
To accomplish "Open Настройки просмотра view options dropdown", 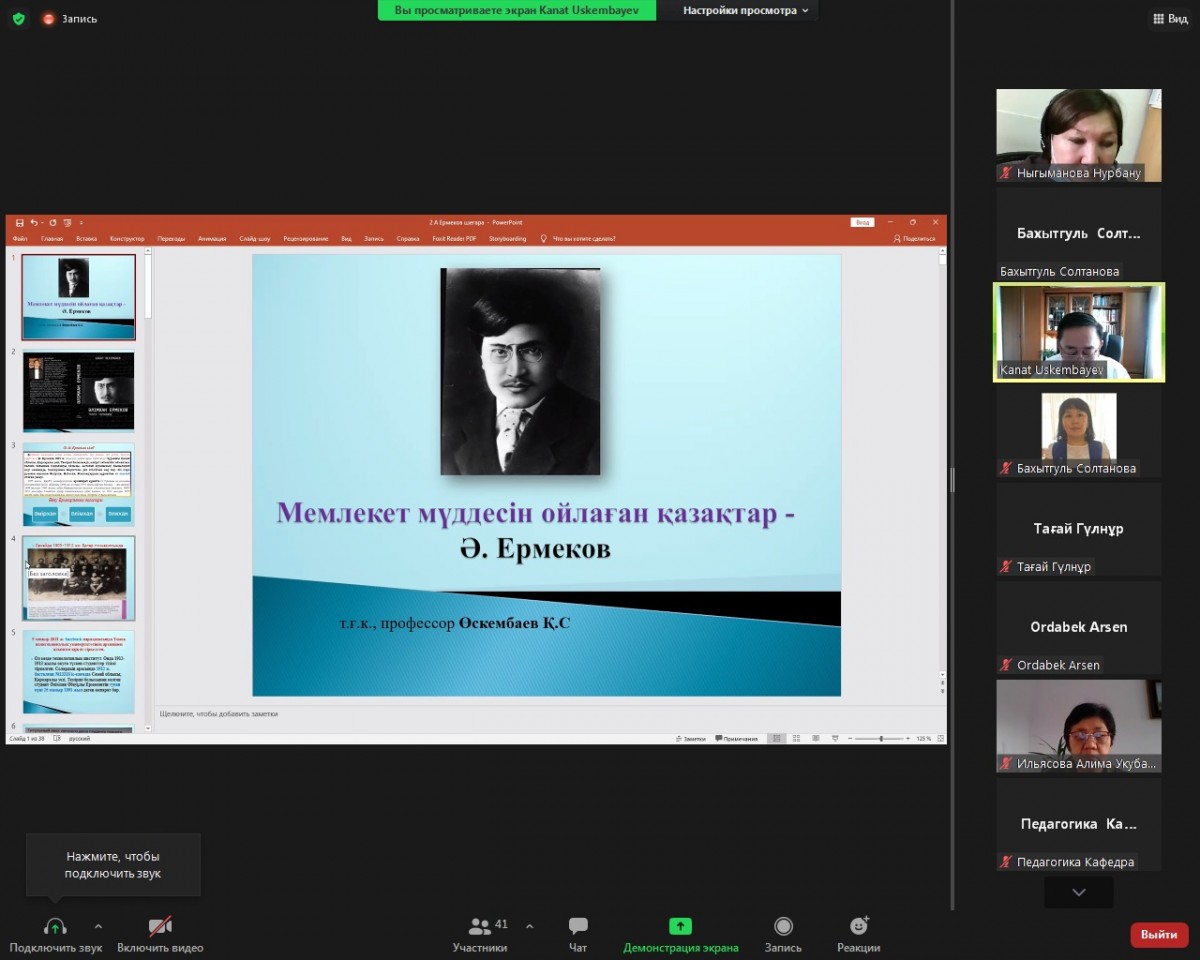I will pyautogui.click(x=746, y=10).
